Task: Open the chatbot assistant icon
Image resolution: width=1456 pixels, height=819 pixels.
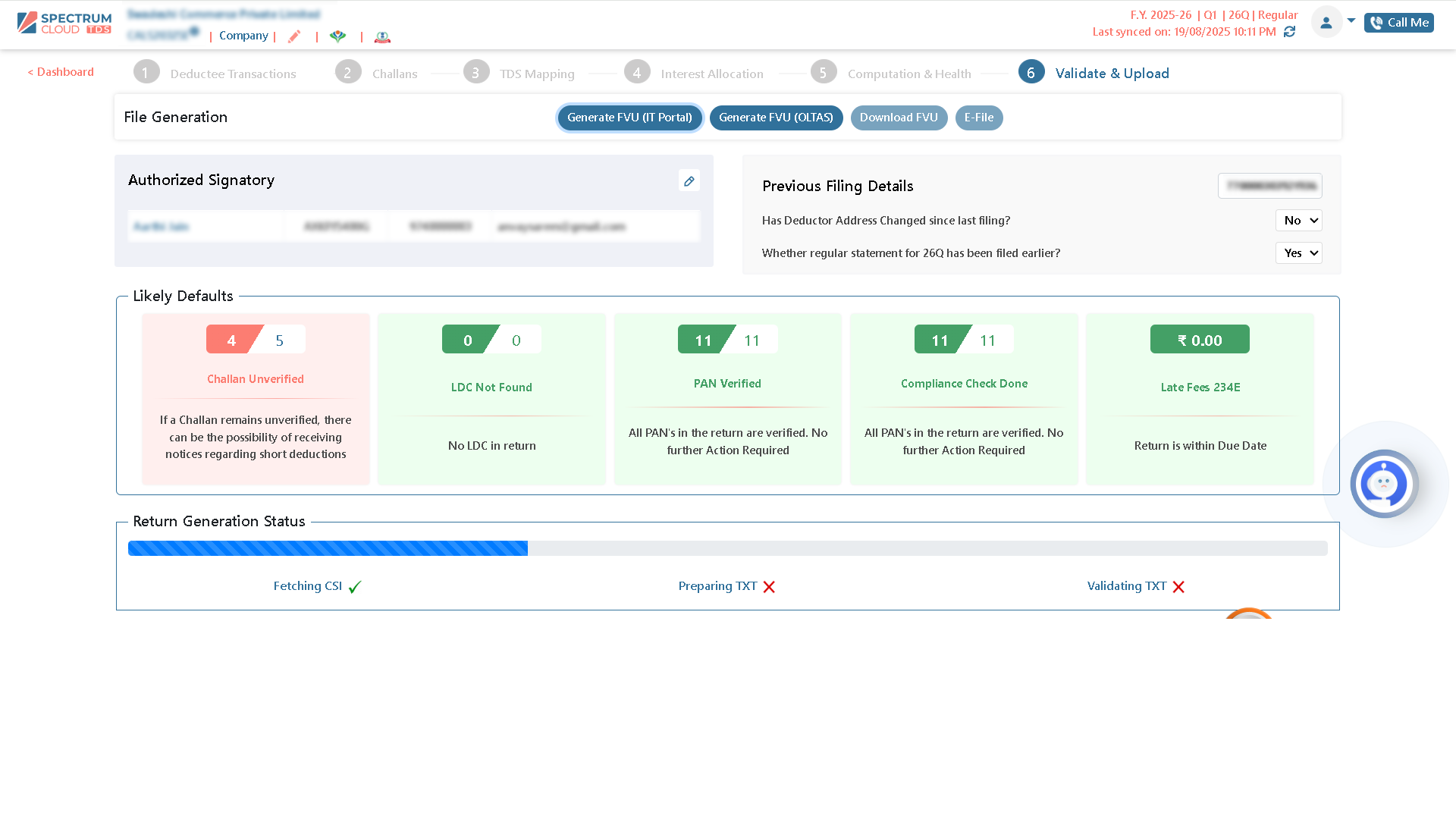Action: pos(1384,484)
